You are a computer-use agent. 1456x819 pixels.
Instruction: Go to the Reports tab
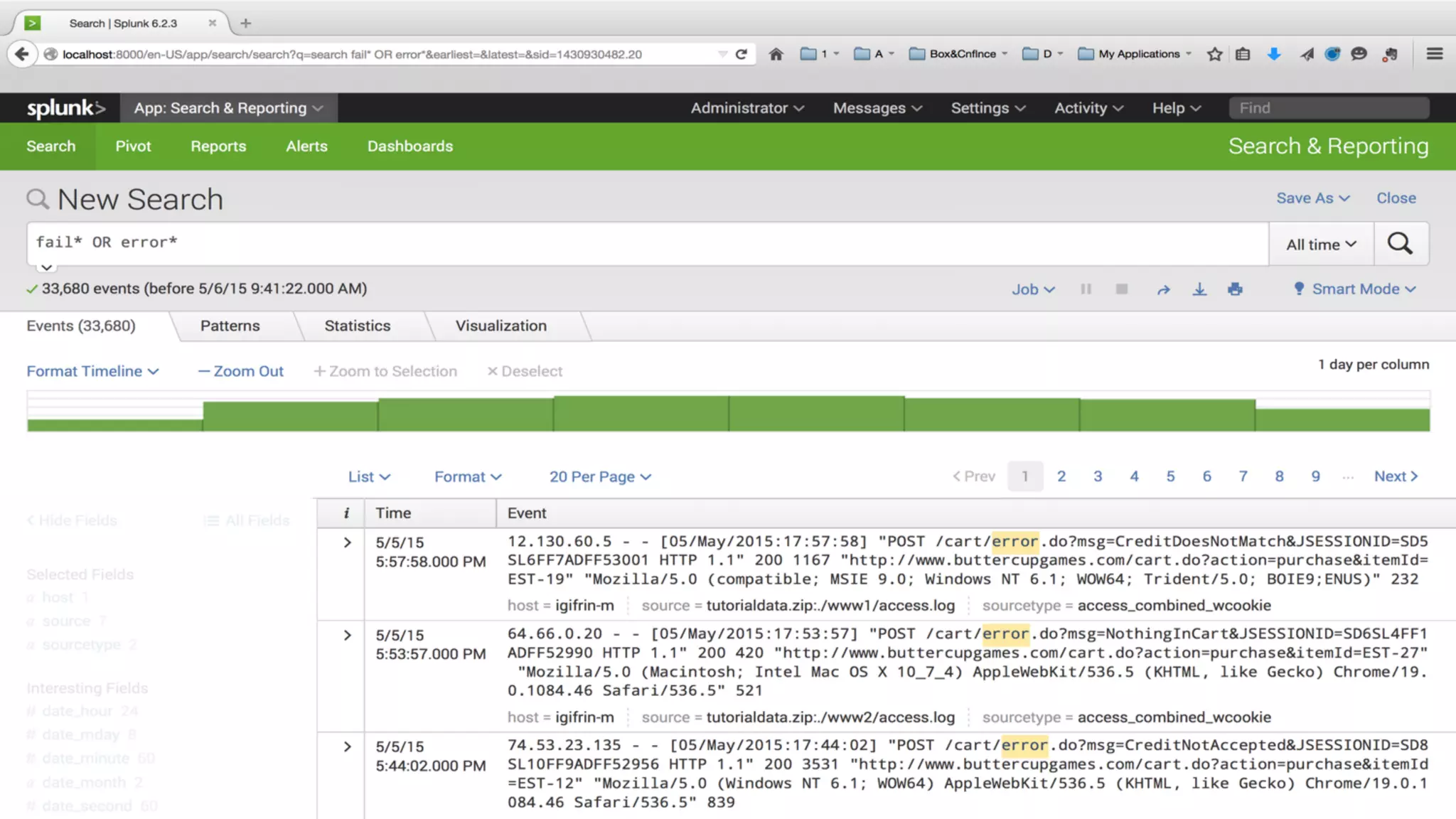coord(218,146)
